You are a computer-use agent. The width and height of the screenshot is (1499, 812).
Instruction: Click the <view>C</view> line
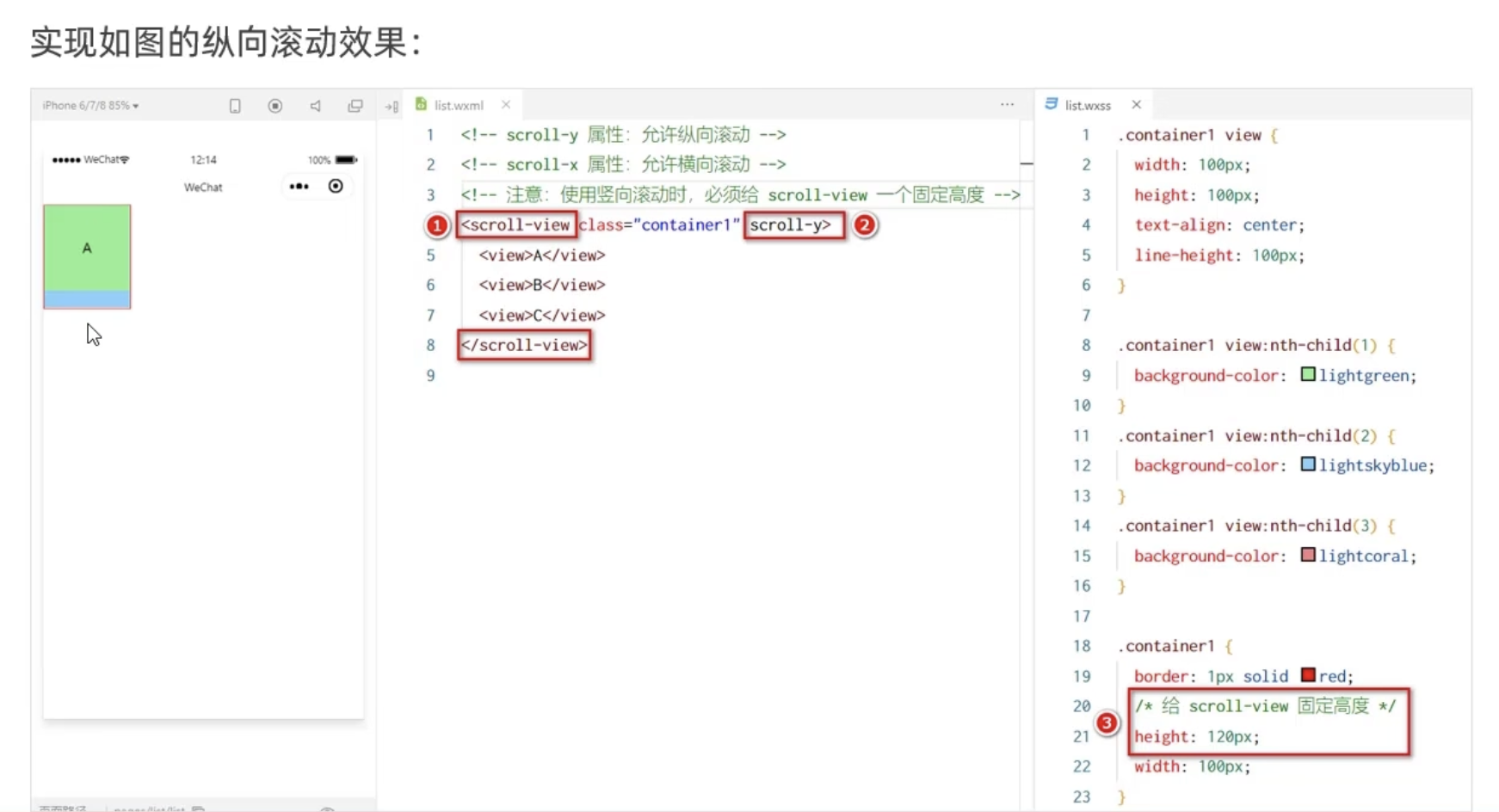click(x=542, y=316)
